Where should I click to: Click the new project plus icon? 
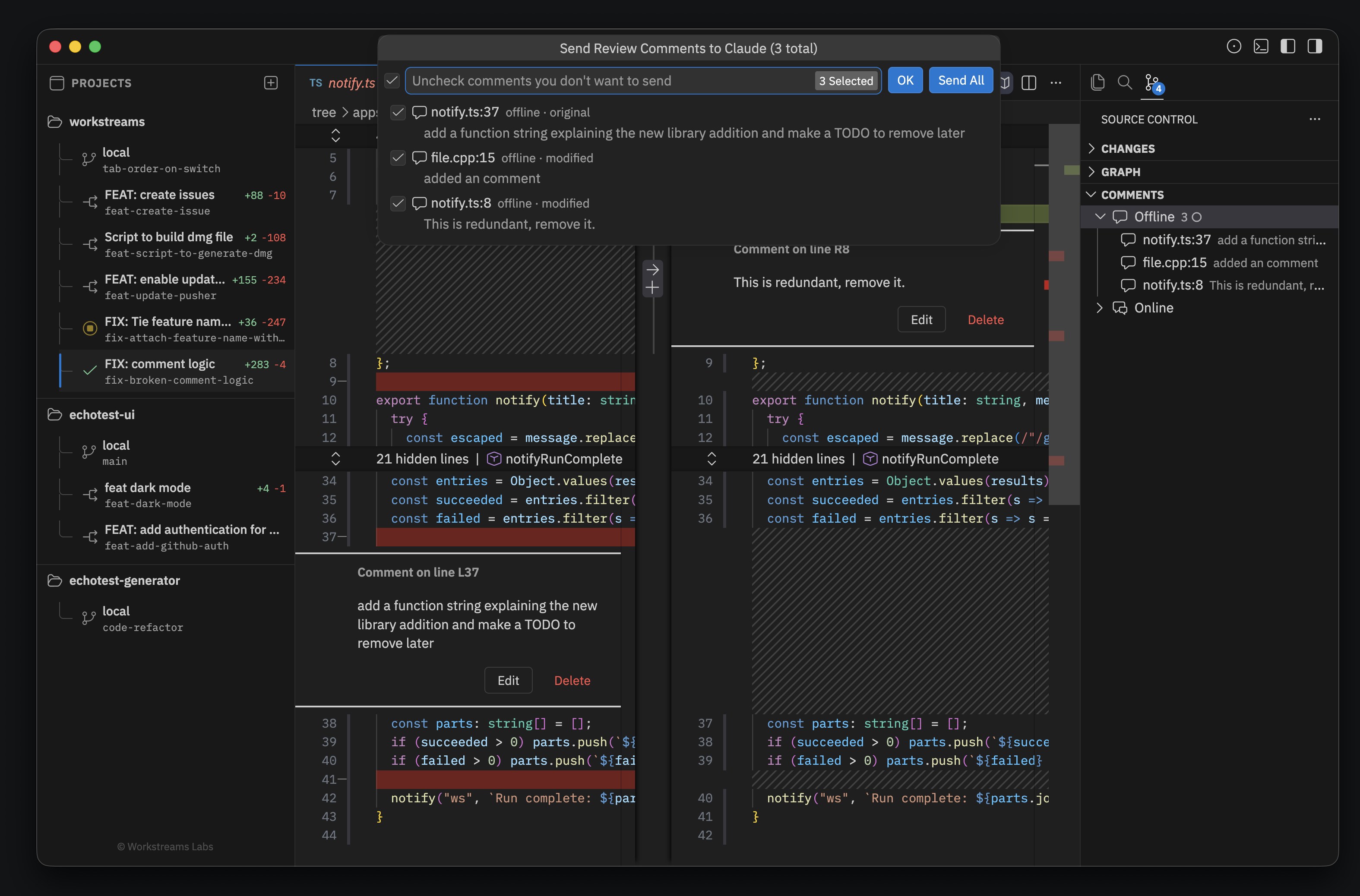[x=271, y=83]
